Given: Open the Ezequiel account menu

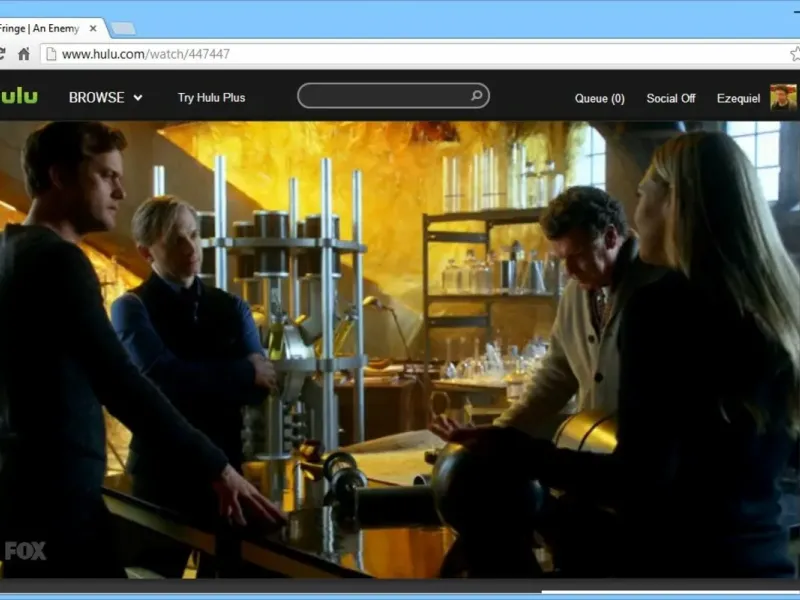Looking at the screenshot, I should (x=738, y=98).
